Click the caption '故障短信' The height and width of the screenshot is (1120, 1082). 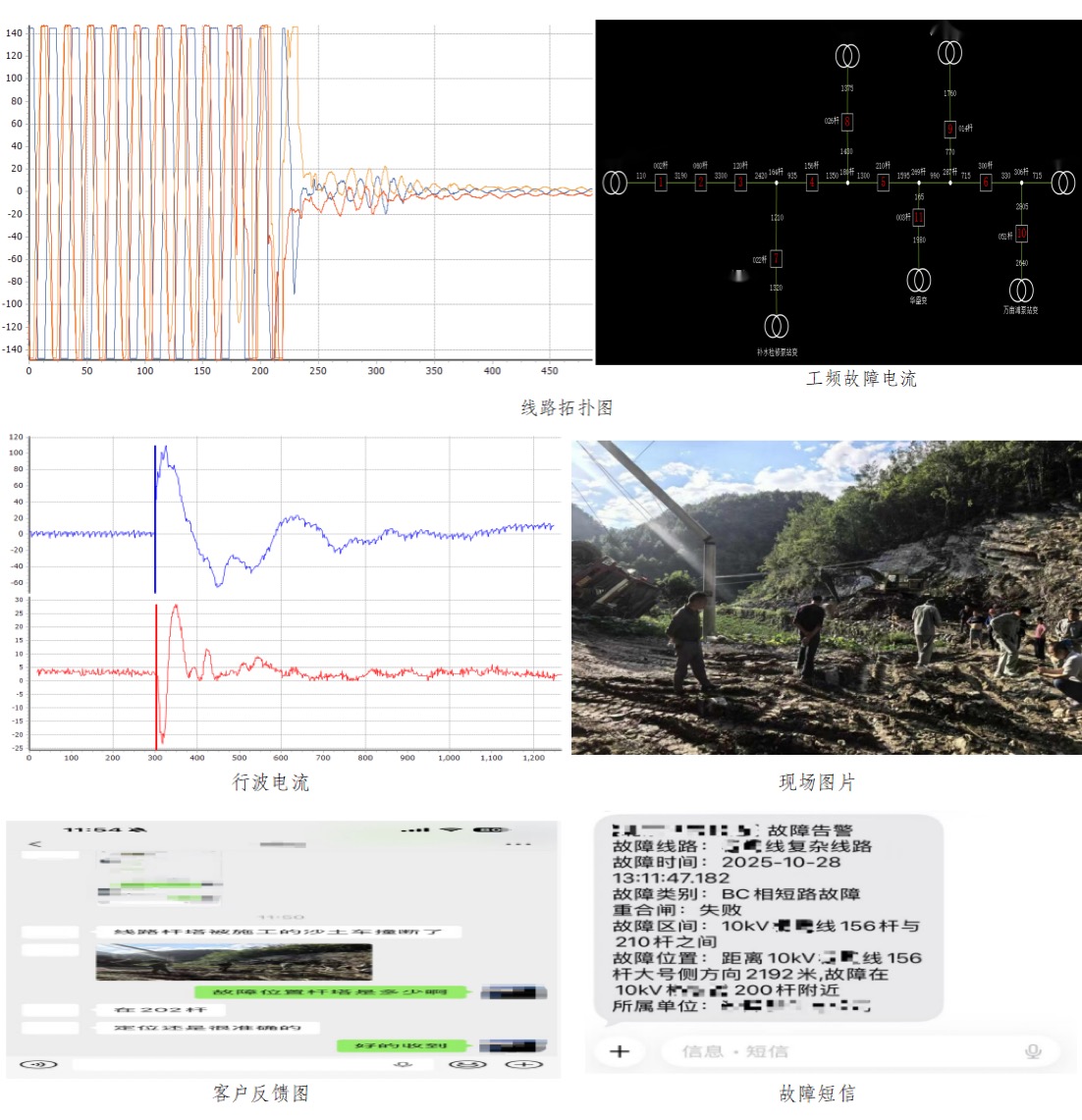(x=816, y=1093)
